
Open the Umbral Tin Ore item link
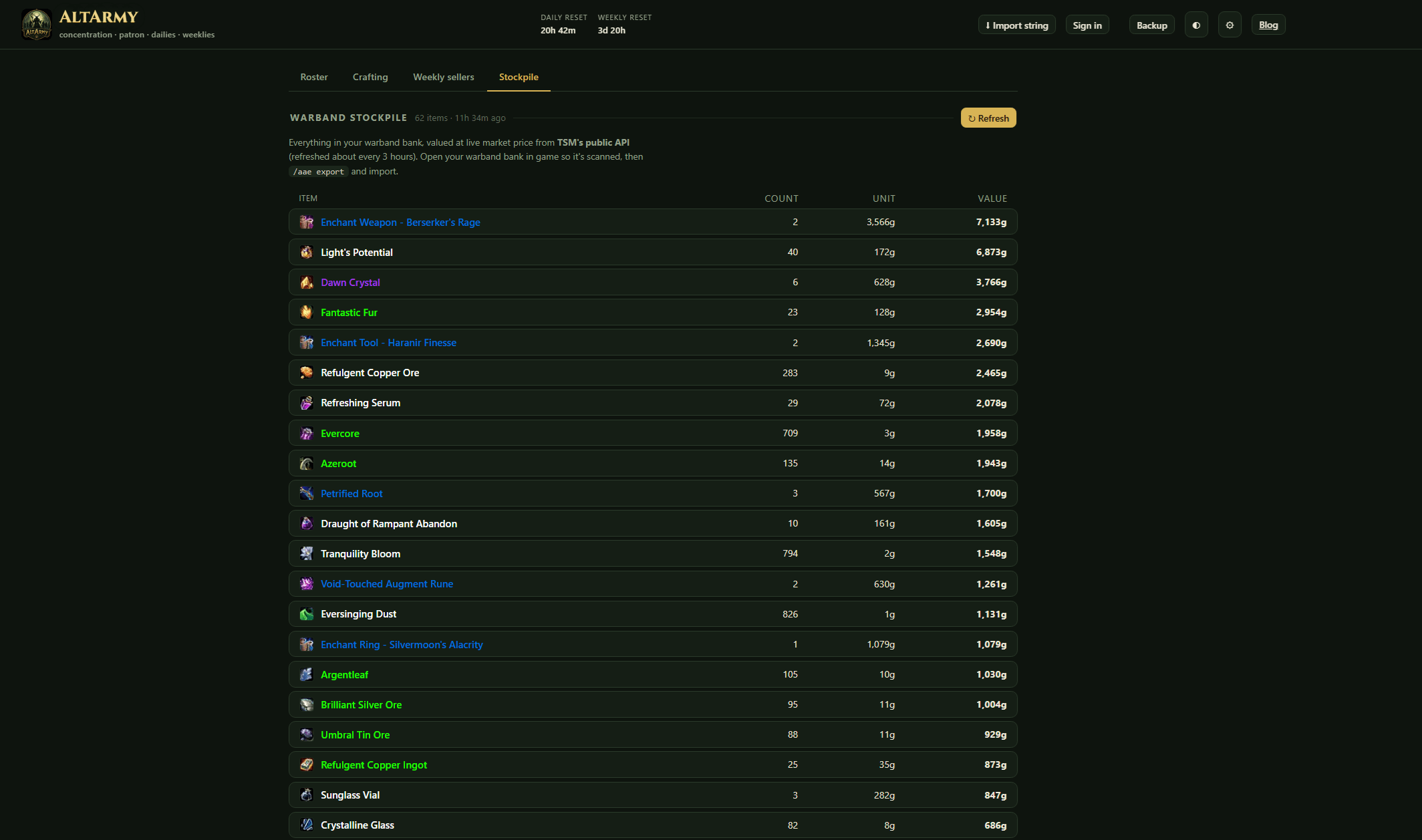point(355,735)
